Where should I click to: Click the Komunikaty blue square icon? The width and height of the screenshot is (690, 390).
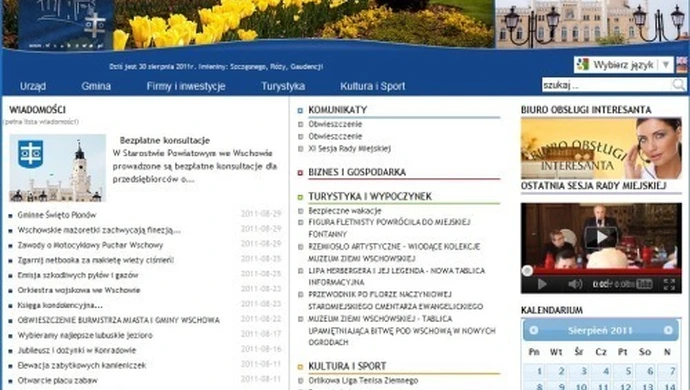[300, 110]
